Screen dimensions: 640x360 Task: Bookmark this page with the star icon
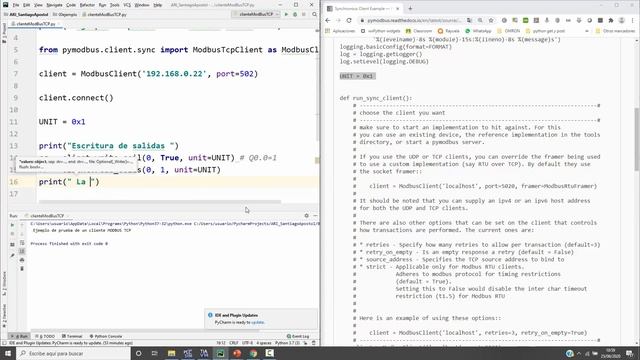tap(491, 20)
